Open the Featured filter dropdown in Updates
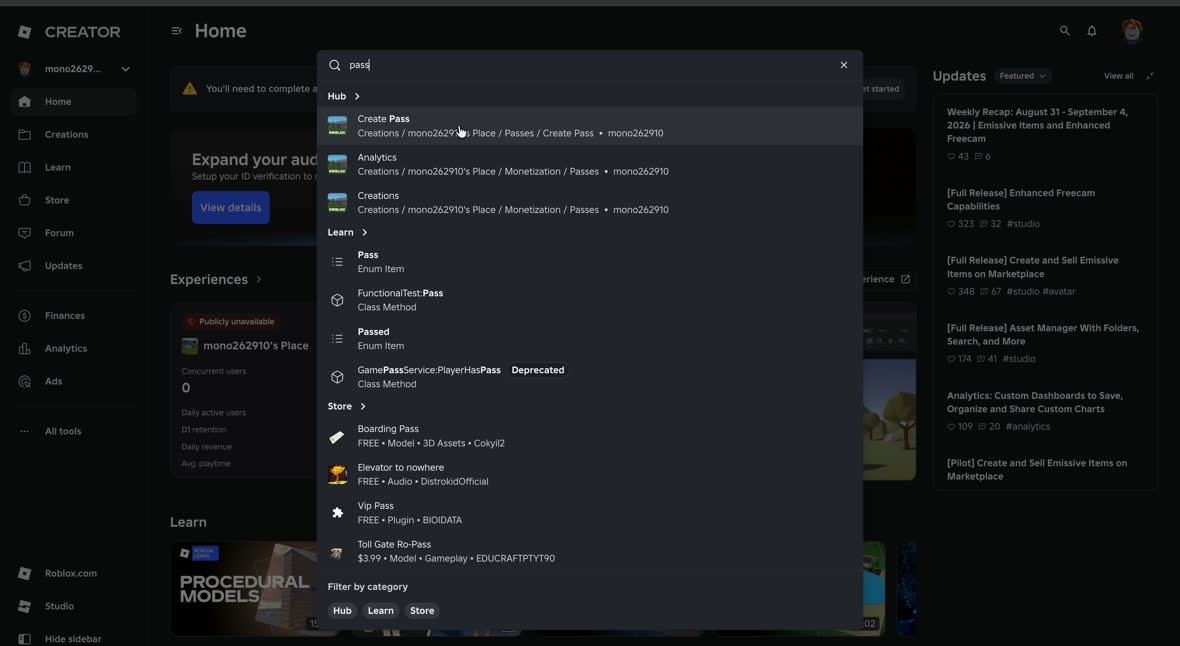The image size is (1180, 646). 1022,76
